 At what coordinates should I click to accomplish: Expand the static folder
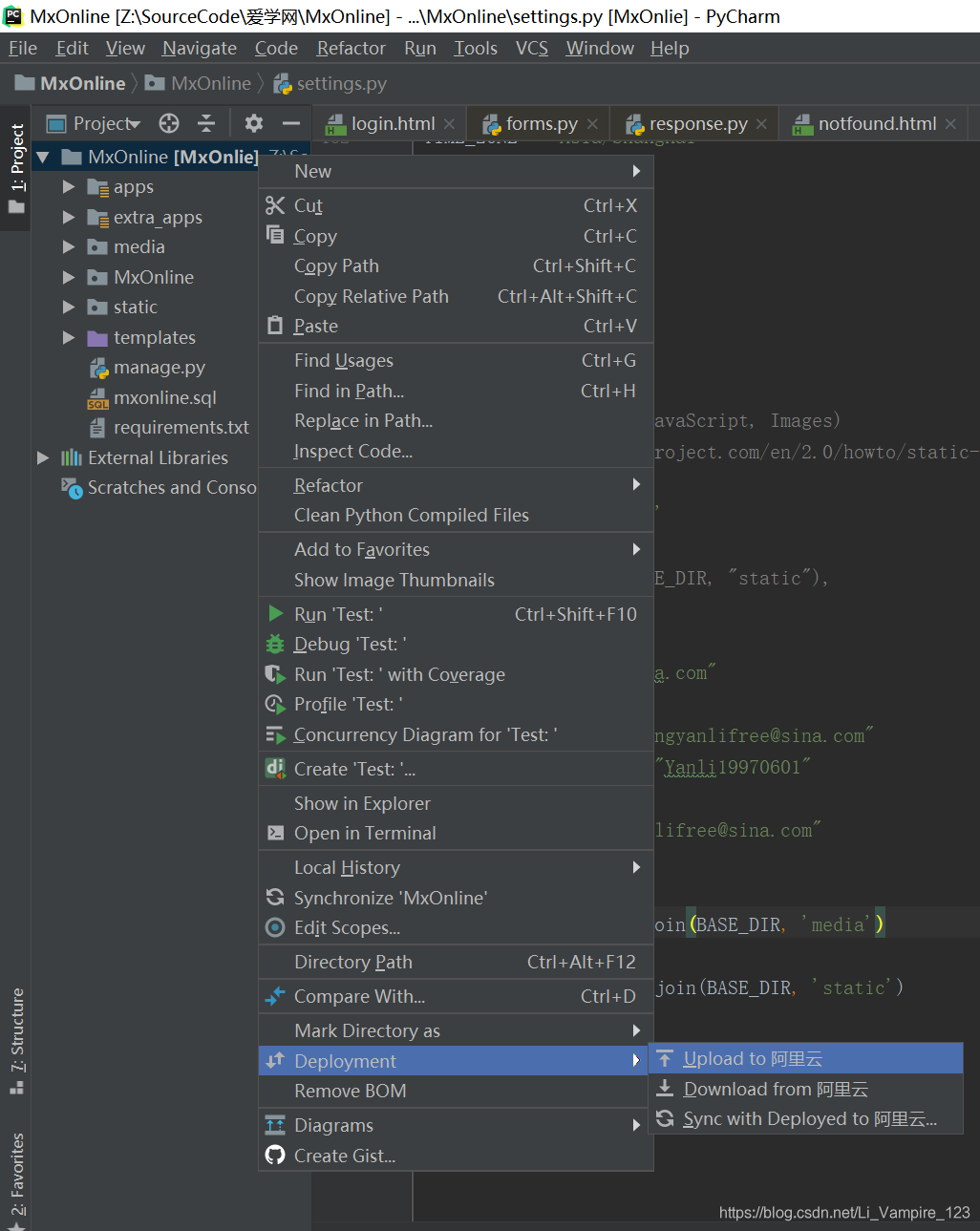click(x=69, y=307)
